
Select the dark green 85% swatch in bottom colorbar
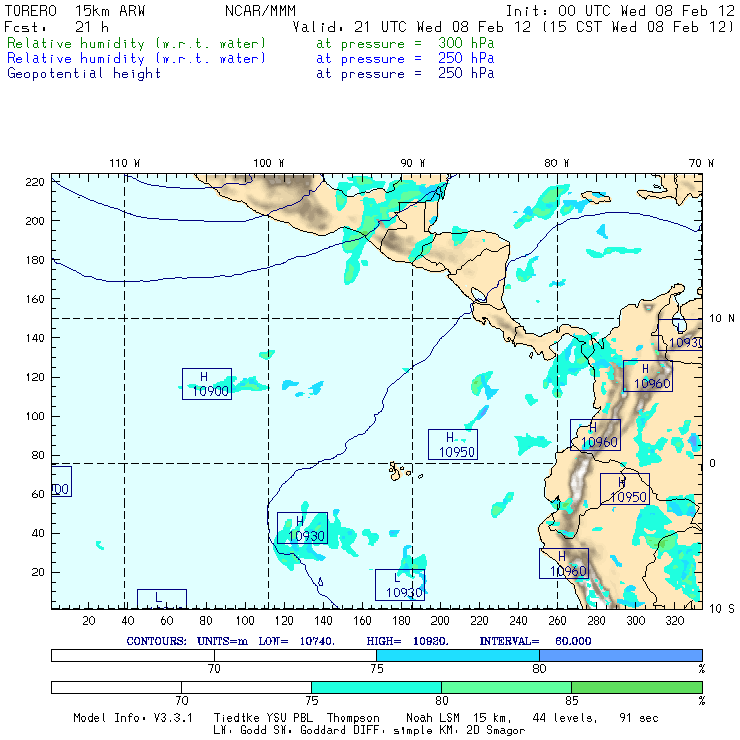[636, 688]
